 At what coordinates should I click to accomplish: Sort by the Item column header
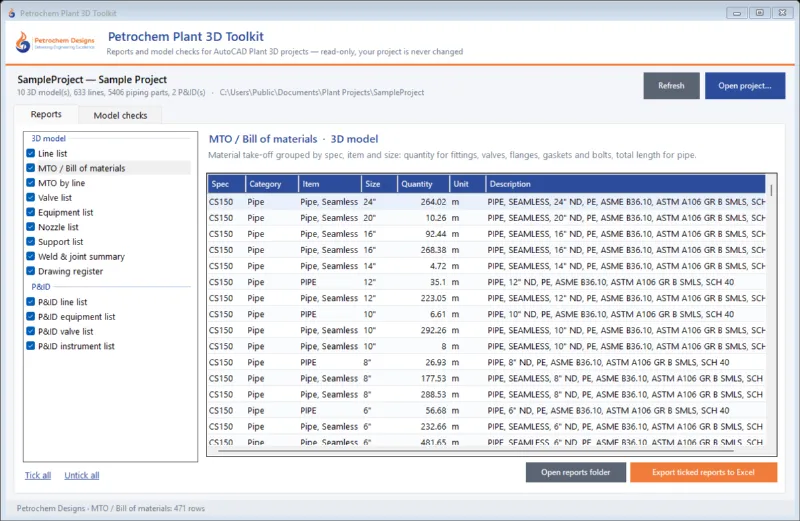330,184
